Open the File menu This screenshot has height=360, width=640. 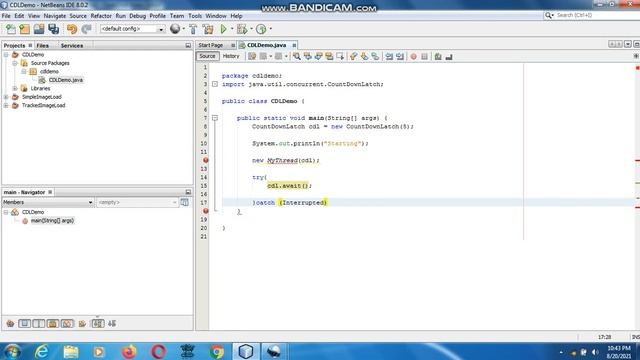pyautogui.click(x=6, y=16)
